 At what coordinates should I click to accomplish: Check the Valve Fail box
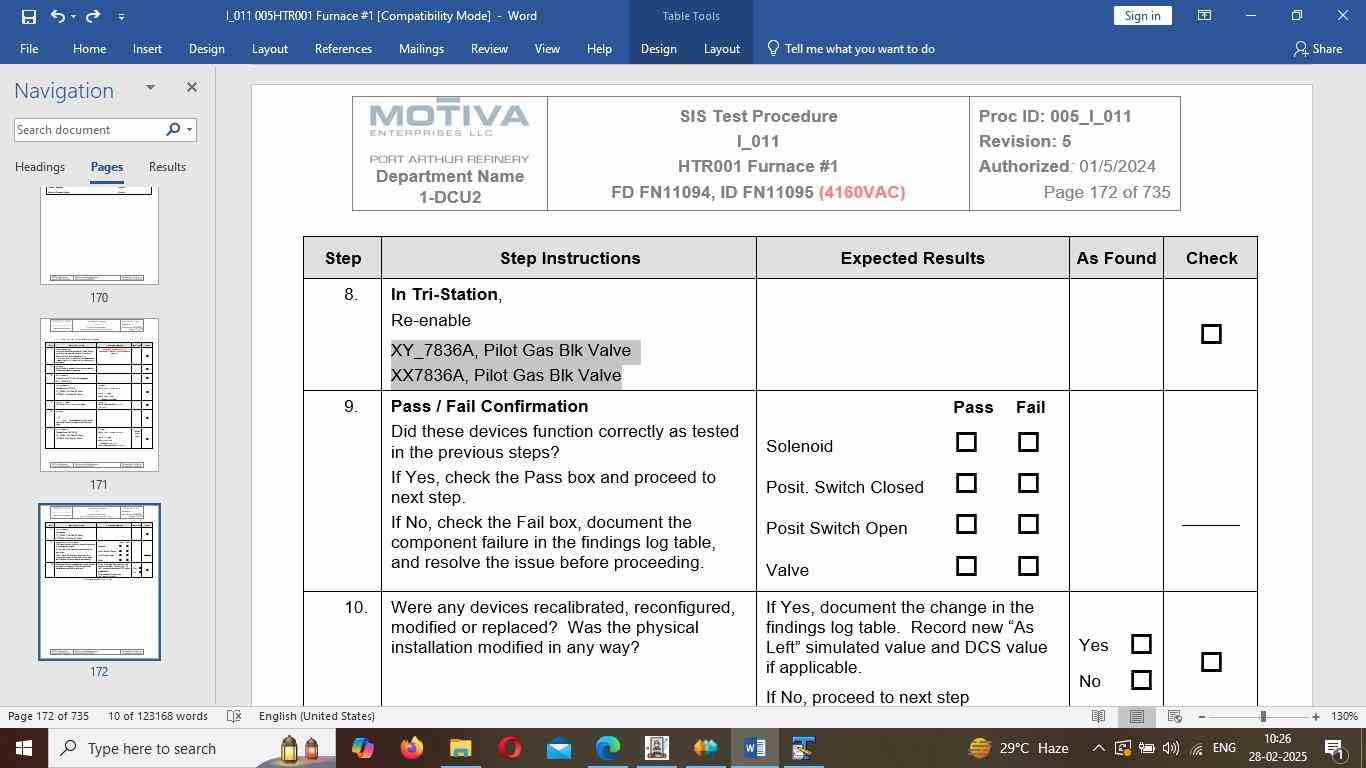point(1028,566)
